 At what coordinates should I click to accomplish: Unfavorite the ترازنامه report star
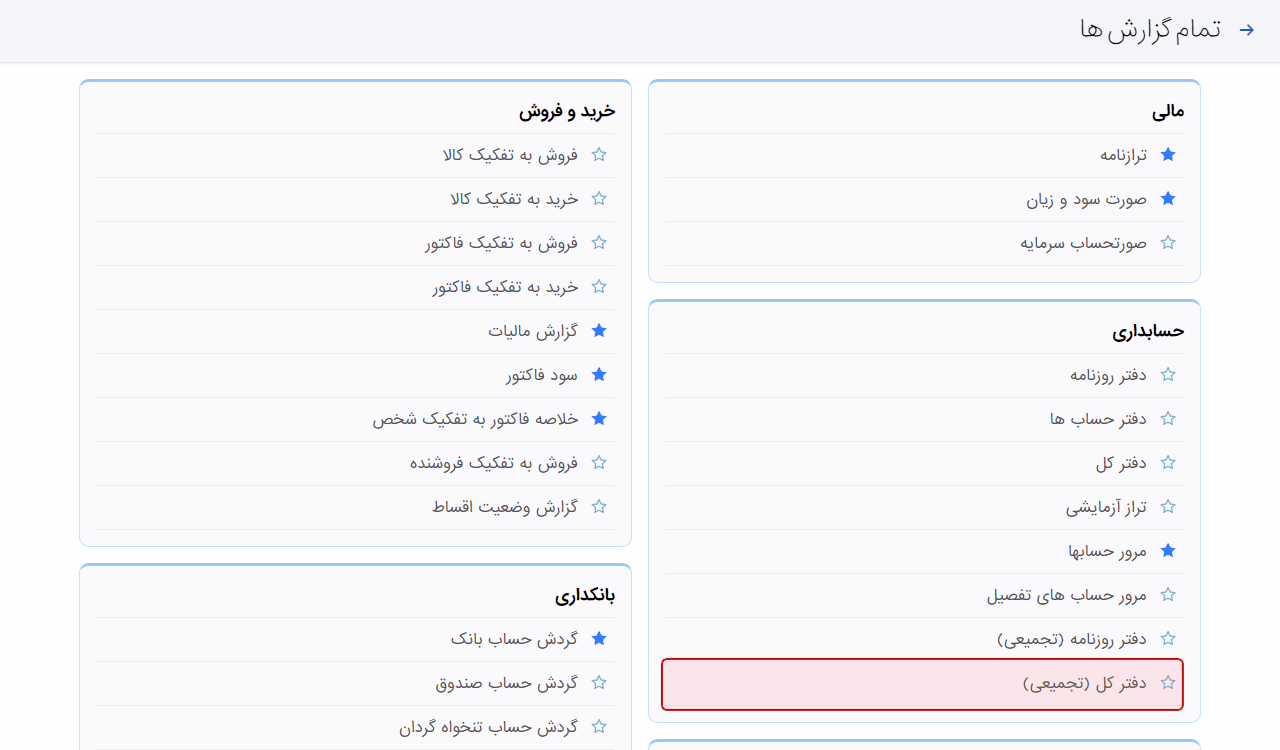tap(1167, 155)
